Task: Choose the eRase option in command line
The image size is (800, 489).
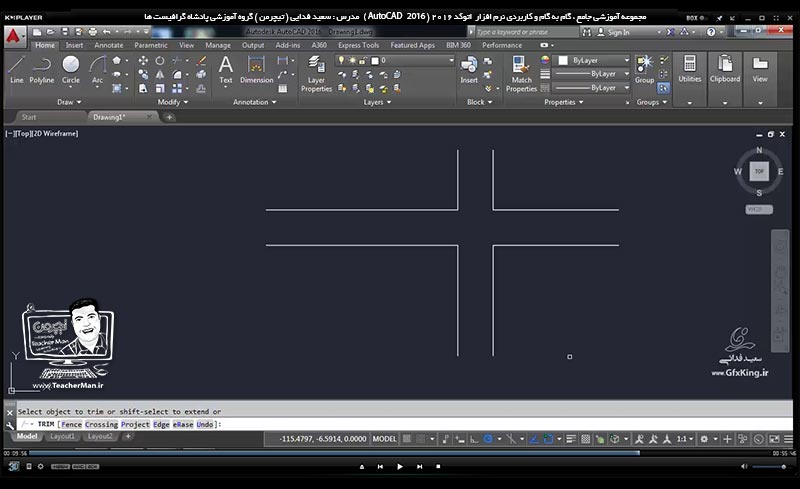Action: click(183, 424)
